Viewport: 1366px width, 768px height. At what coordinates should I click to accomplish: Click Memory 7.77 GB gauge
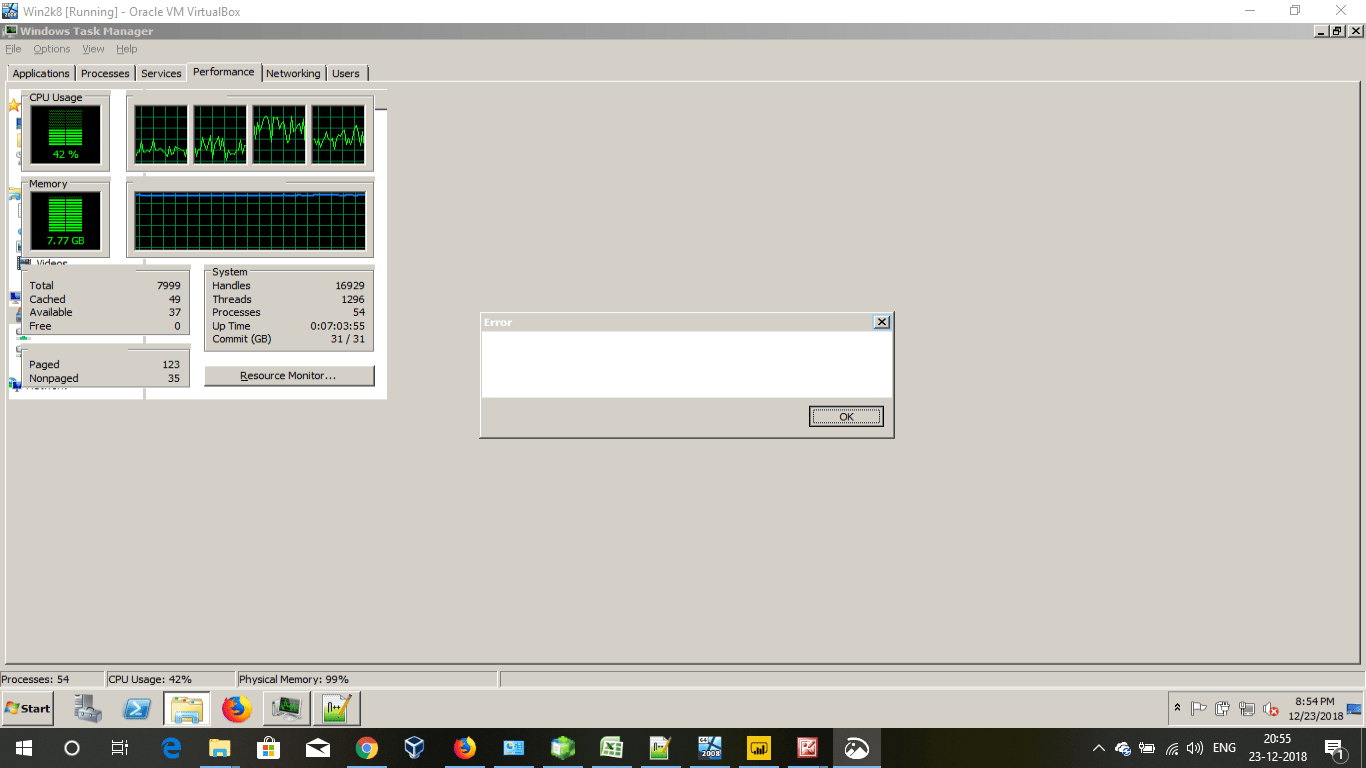pos(65,220)
